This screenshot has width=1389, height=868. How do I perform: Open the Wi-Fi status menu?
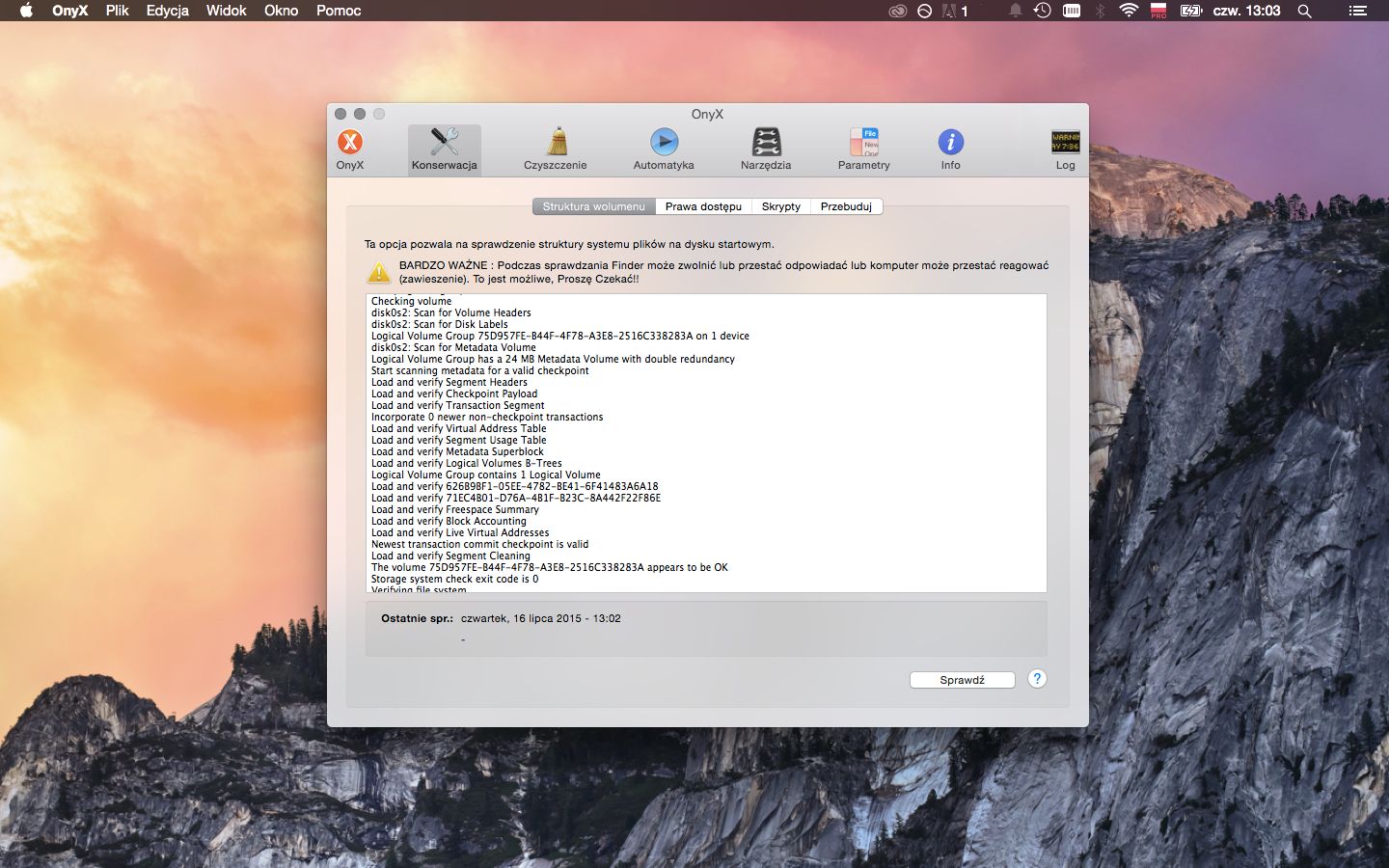[x=1129, y=11]
